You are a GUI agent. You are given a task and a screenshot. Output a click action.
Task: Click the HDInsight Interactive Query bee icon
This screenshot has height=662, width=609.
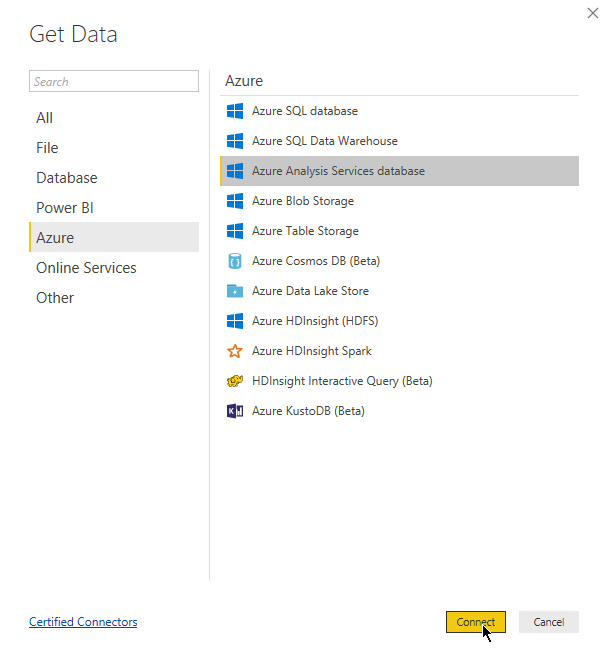point(235,381)
